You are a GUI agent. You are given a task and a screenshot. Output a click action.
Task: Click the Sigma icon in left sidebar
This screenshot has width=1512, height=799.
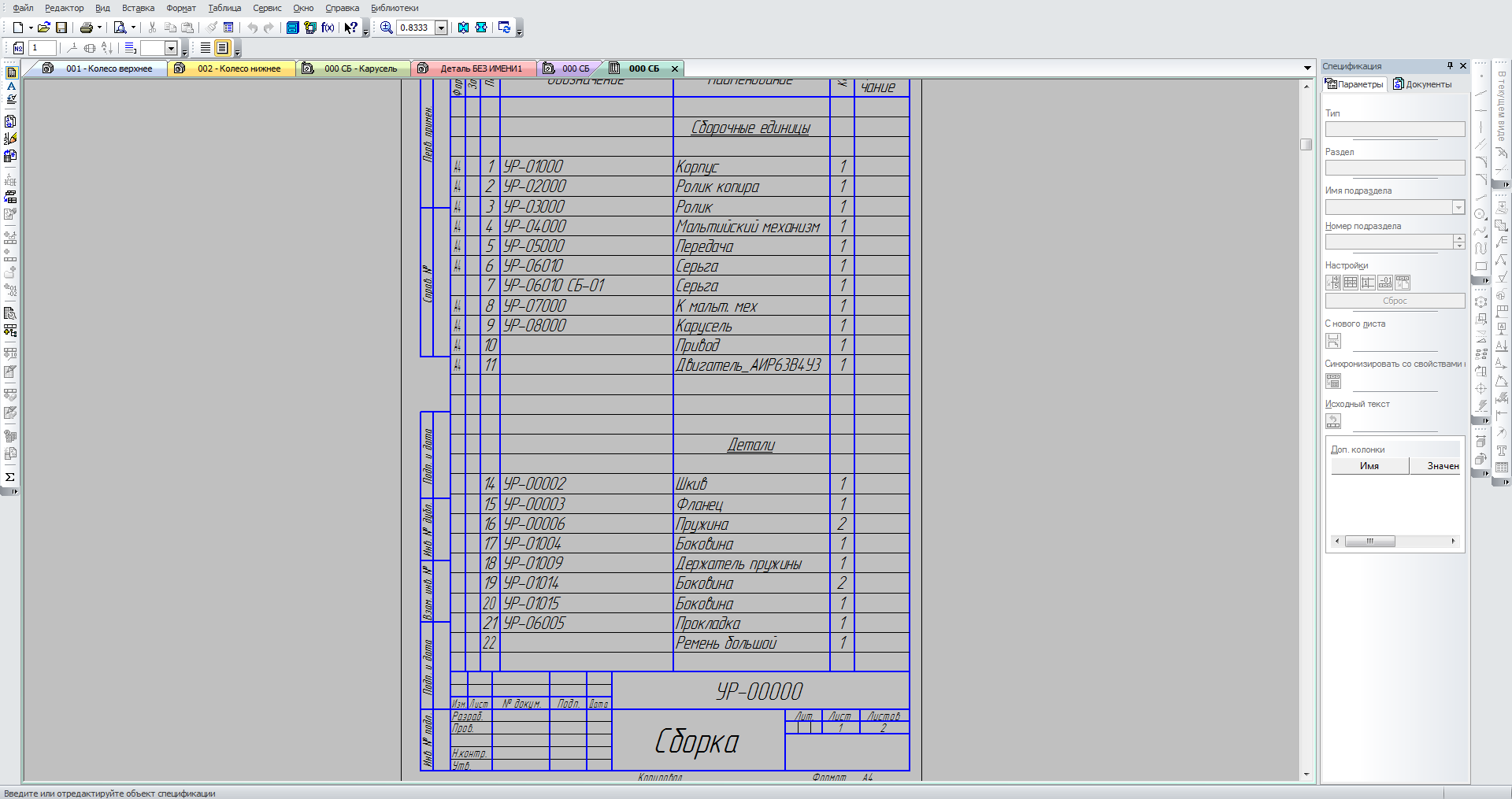(x=10, y=477)
